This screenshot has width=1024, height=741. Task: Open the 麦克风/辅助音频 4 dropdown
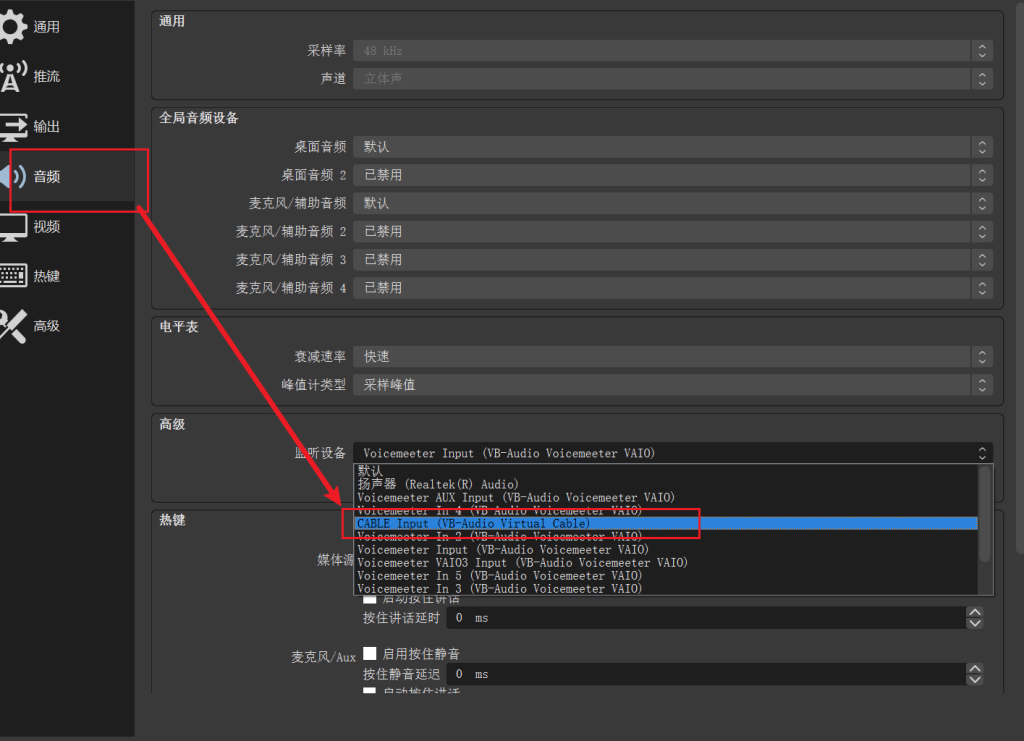(x=673, y=288)
